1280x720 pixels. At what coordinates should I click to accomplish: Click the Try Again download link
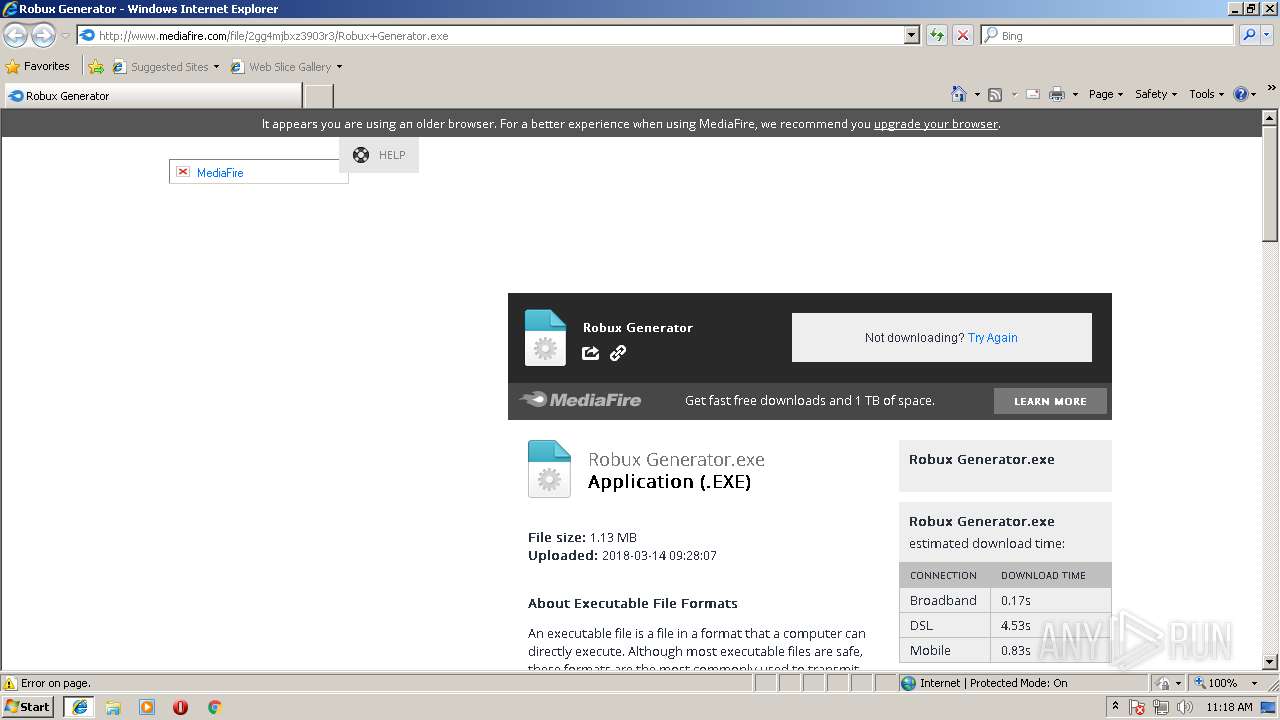tap(992, 338)
